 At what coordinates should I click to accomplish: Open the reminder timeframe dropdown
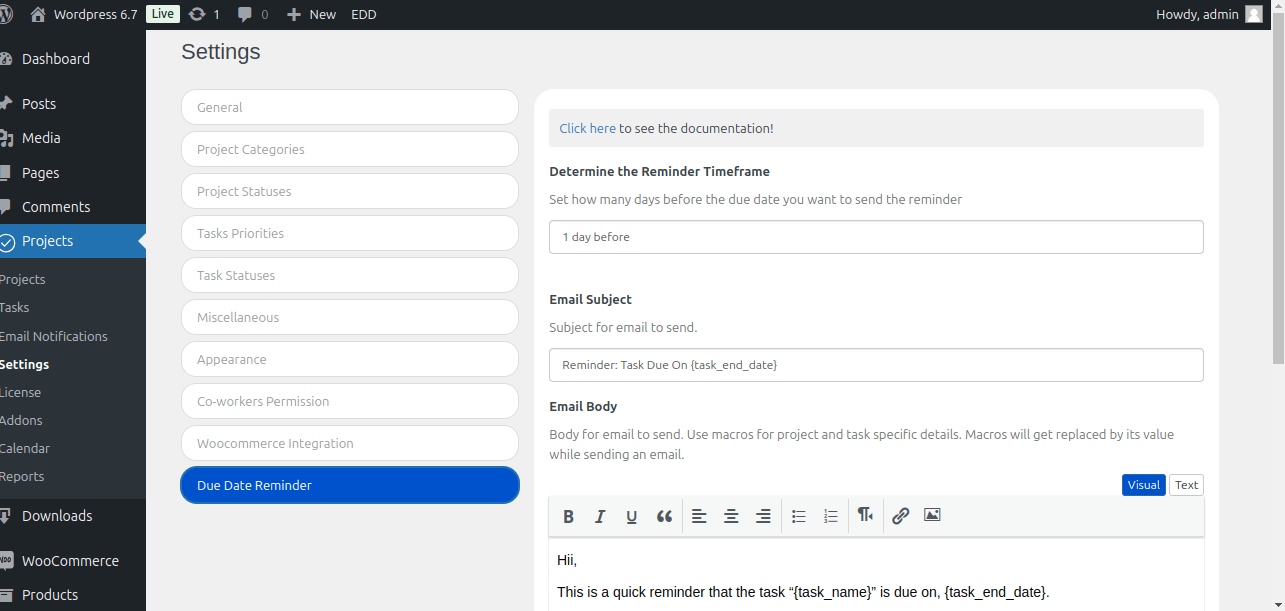pos(876,237)
